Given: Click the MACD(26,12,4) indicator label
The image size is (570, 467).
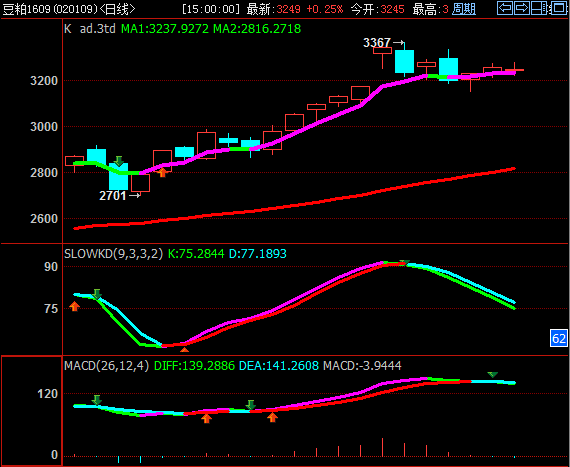Looking at the screenshot, I should click(107, 366).
